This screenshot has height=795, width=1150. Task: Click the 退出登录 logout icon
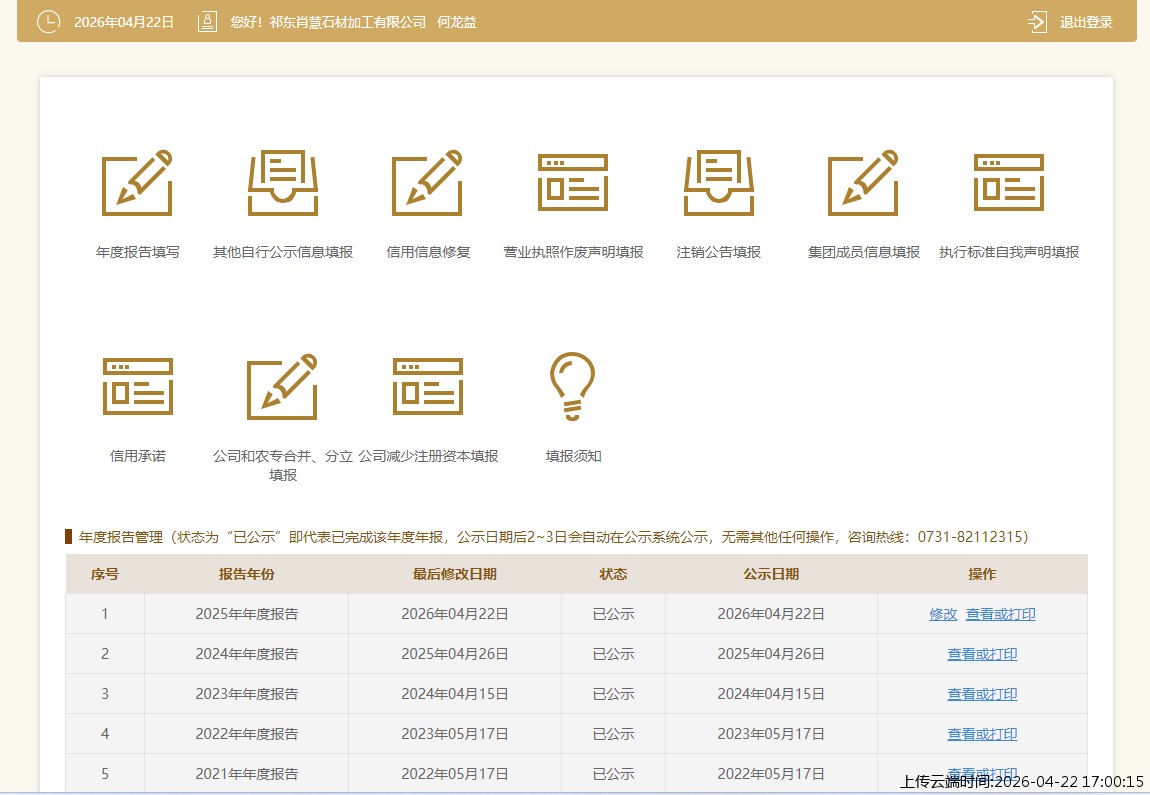pyautogui.click(x=1037, y=22)
